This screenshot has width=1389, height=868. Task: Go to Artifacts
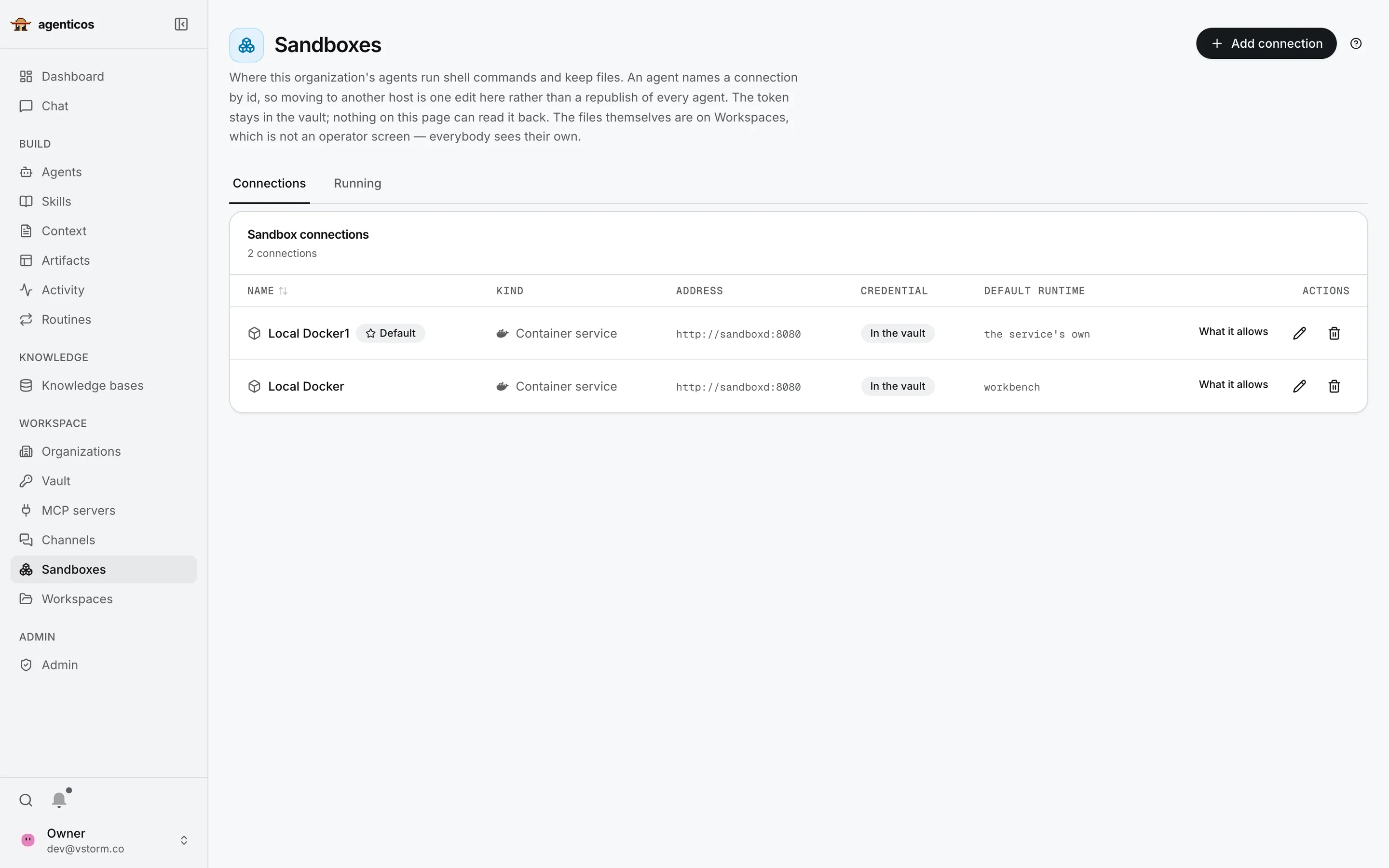pyautogui.click(x=103, y=260)
